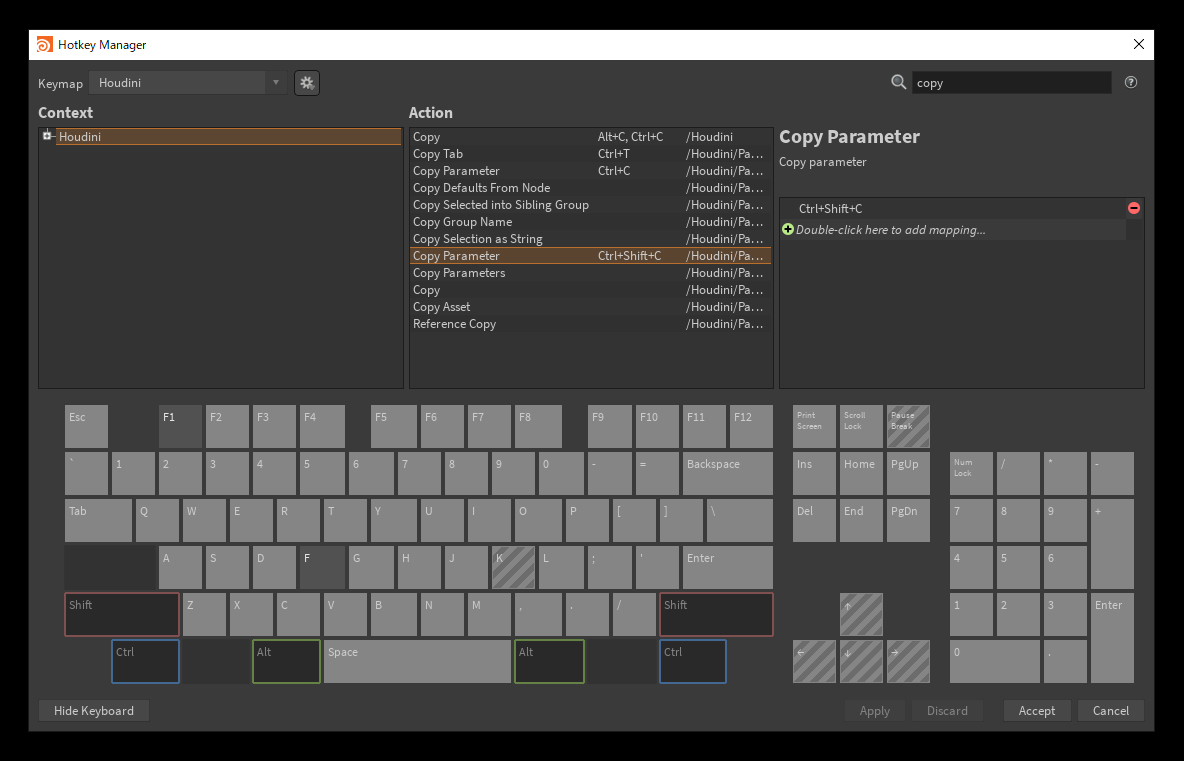Select Copy Parameter row with Ctrl+Shift+C

pos(590,256)
